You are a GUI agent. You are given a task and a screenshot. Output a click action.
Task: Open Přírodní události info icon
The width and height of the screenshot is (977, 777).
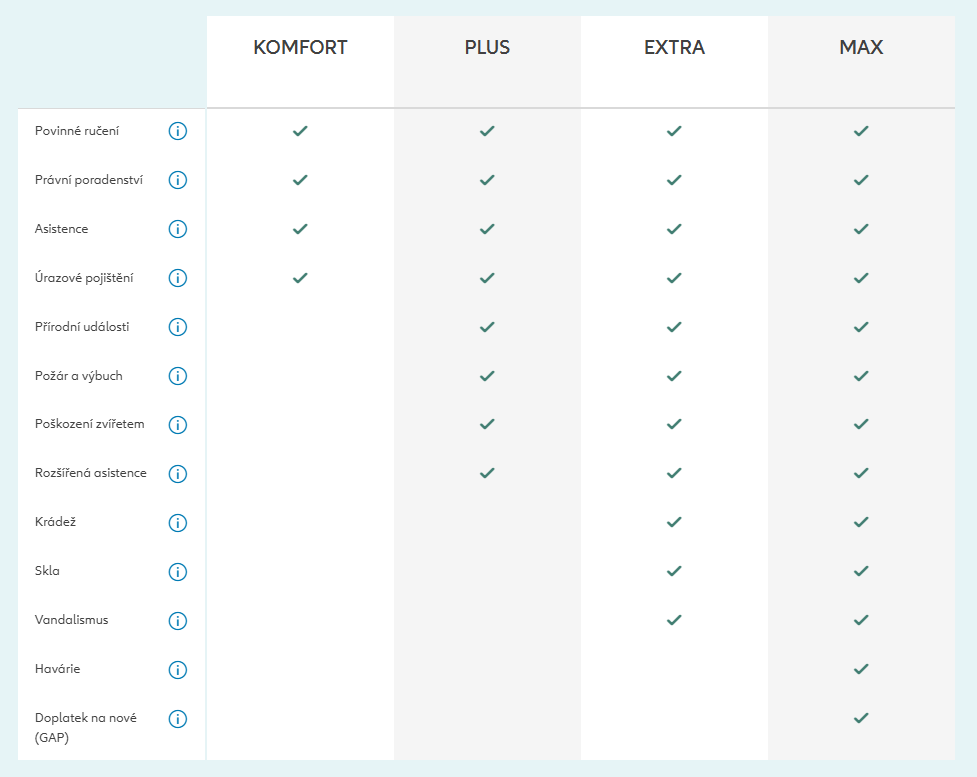pyautogui.click(x=178, y=327)
